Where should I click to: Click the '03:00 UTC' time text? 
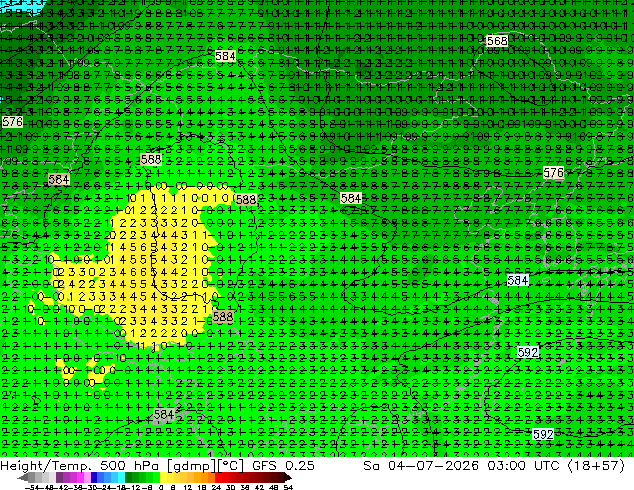[523, 466]
